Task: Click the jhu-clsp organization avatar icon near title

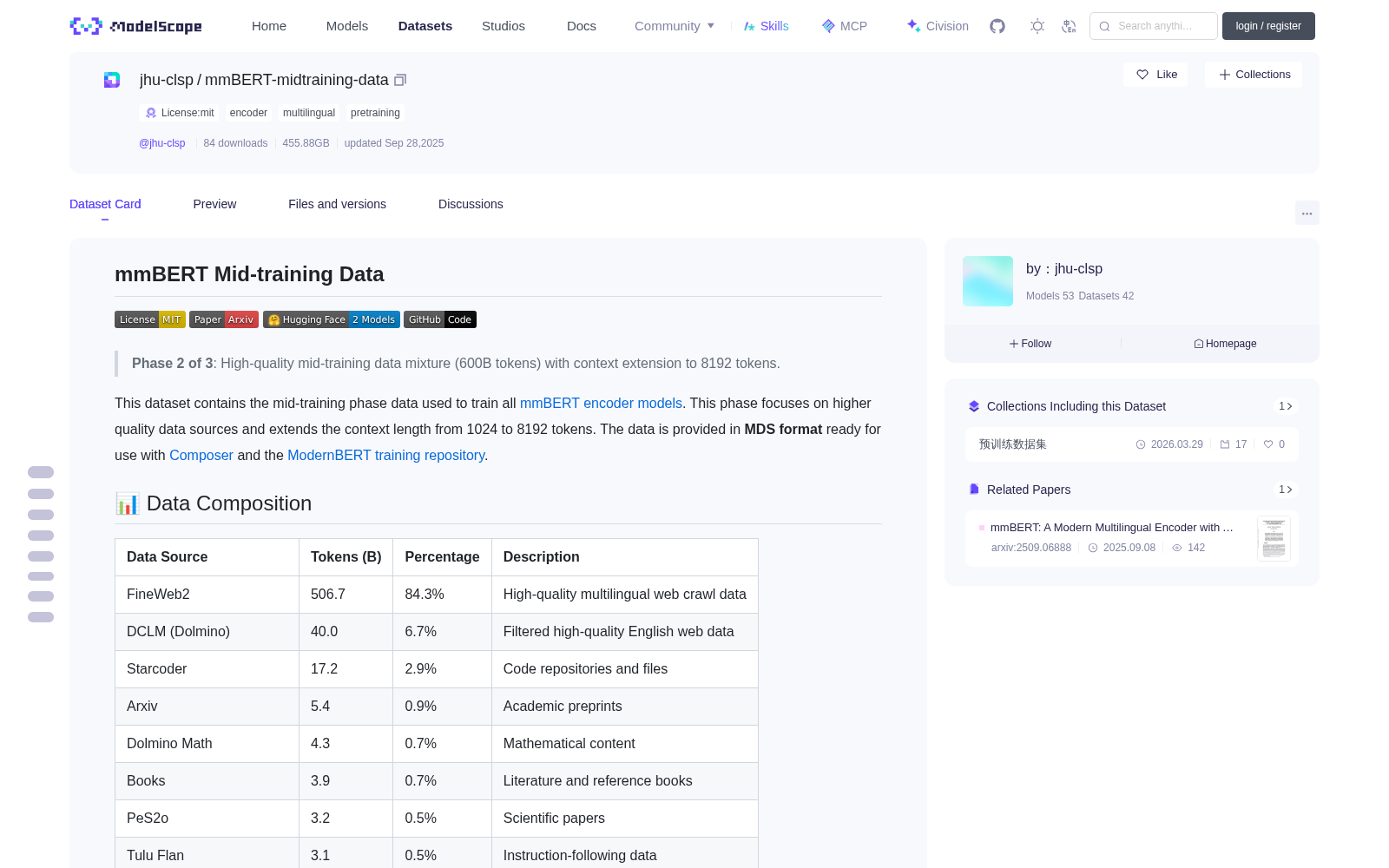Action: [112, 80]
